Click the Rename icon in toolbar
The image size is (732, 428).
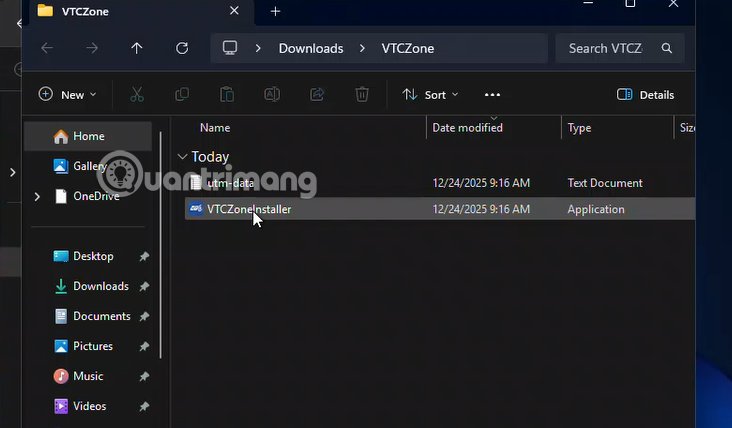(272, 95)
